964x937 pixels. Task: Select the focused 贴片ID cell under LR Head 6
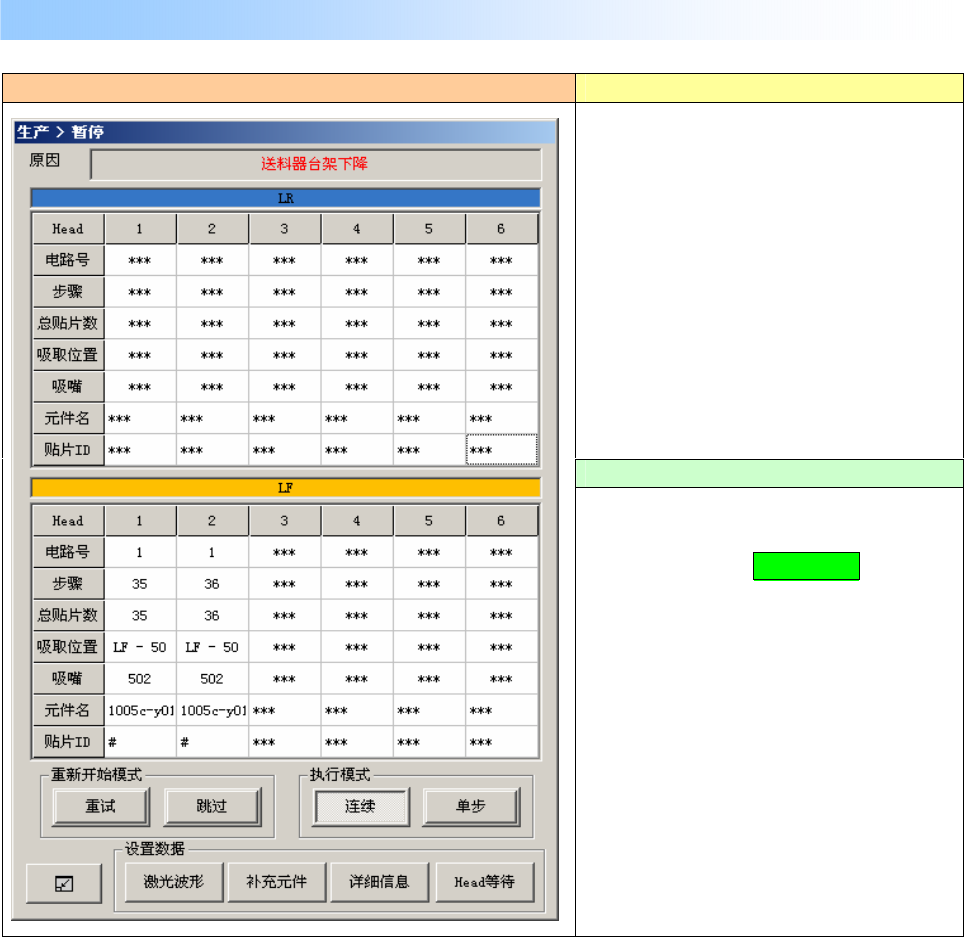click(502, 451)
